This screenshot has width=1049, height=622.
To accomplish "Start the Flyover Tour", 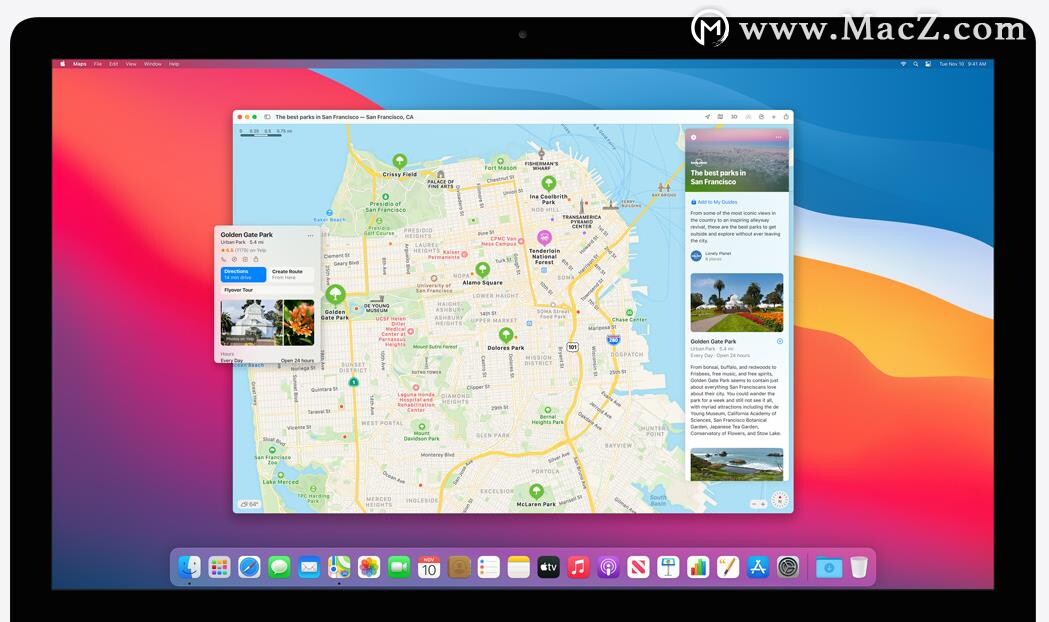I will (x=268, y=290).
